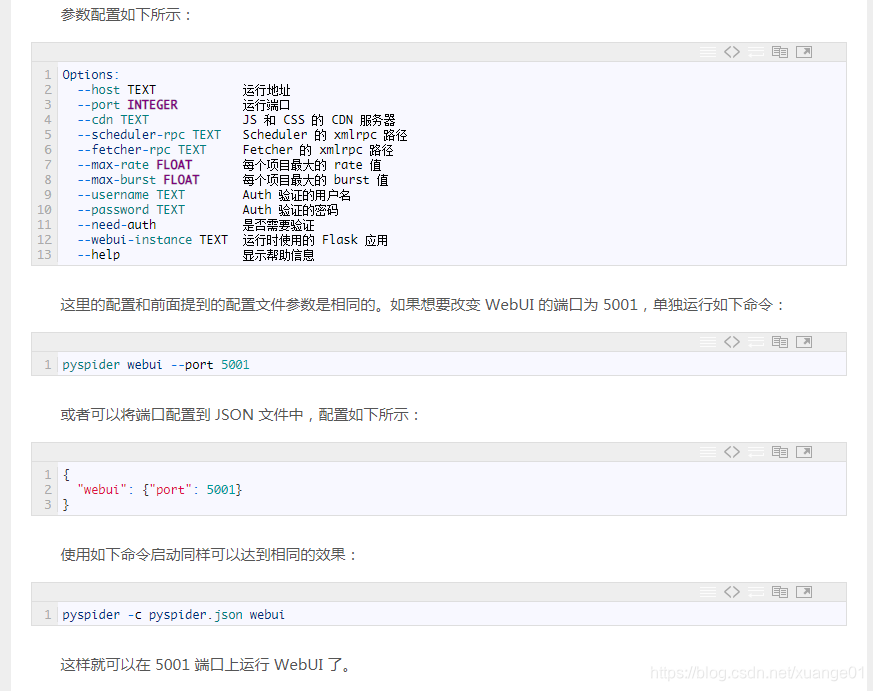Click the 'JS 和 CSS 的 CDN 服务器' description
Viewport: 873px width, 691px height.
[x=318, y=120]
